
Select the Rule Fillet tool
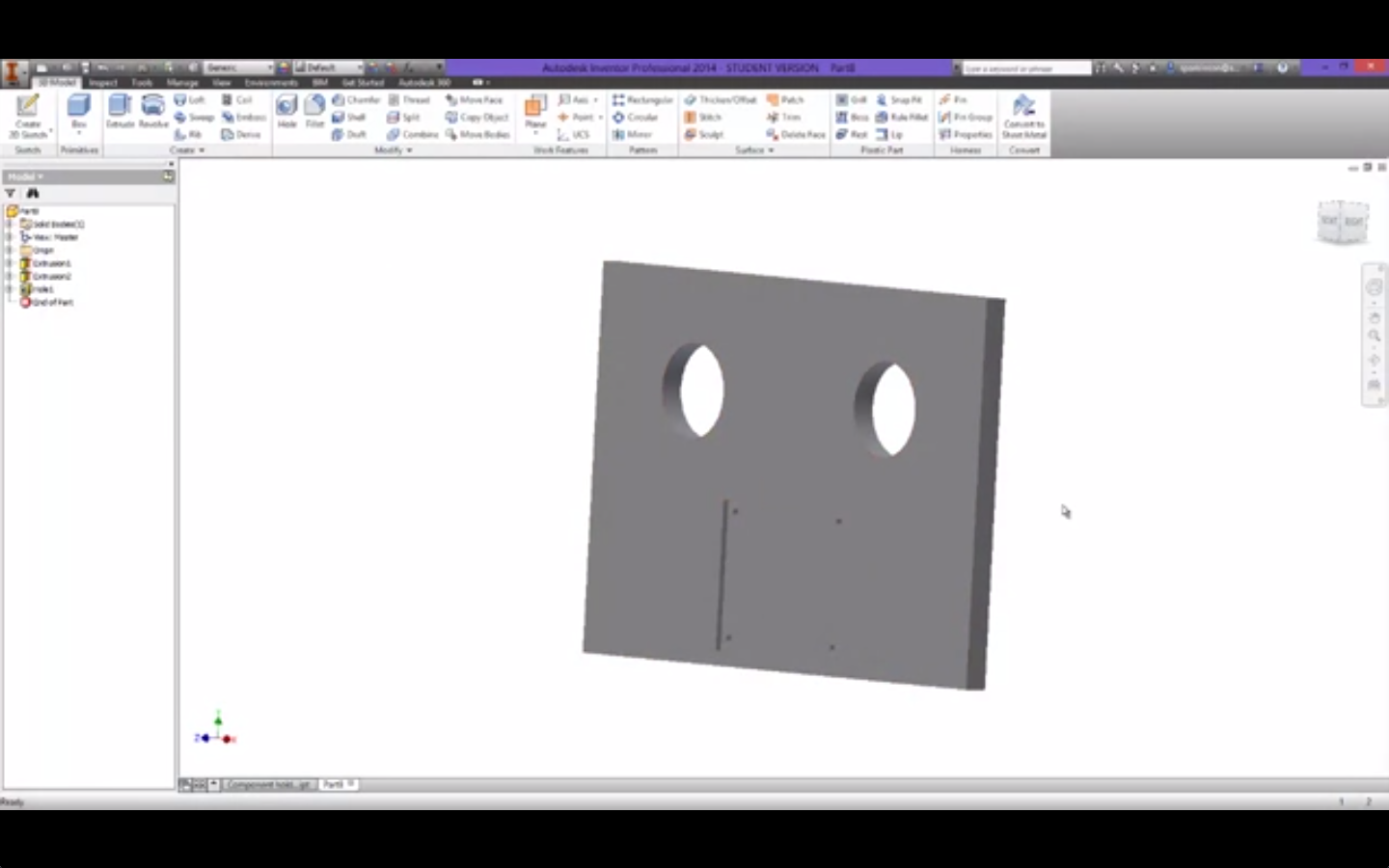tap(902, 118)
